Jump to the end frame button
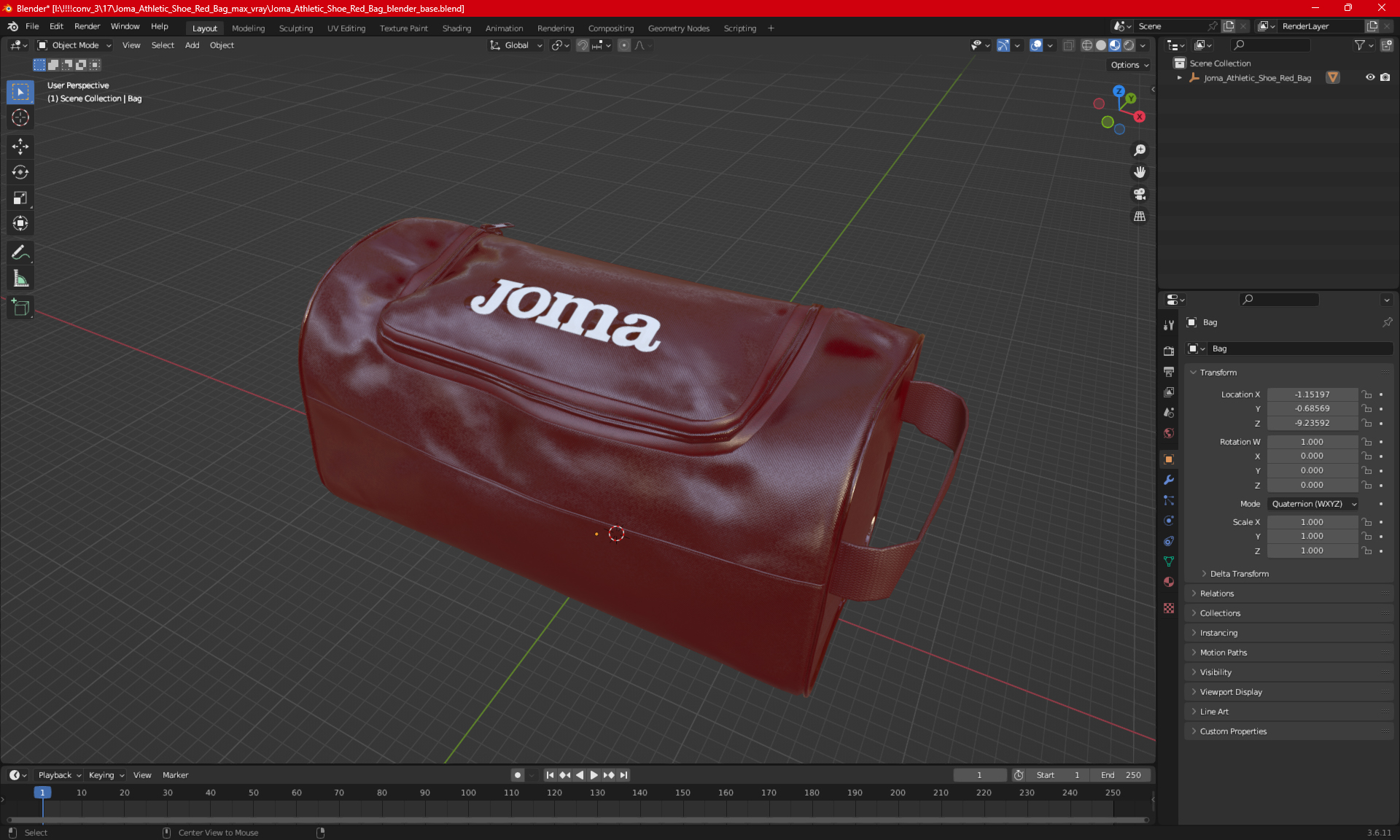 (623, 775)
